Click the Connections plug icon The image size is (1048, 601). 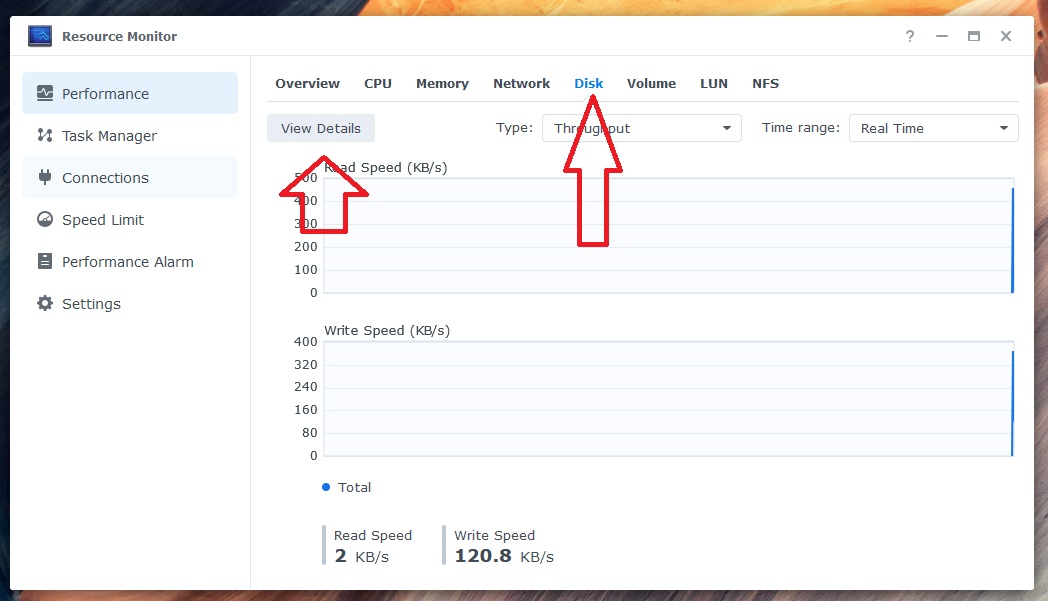point(44,177)
